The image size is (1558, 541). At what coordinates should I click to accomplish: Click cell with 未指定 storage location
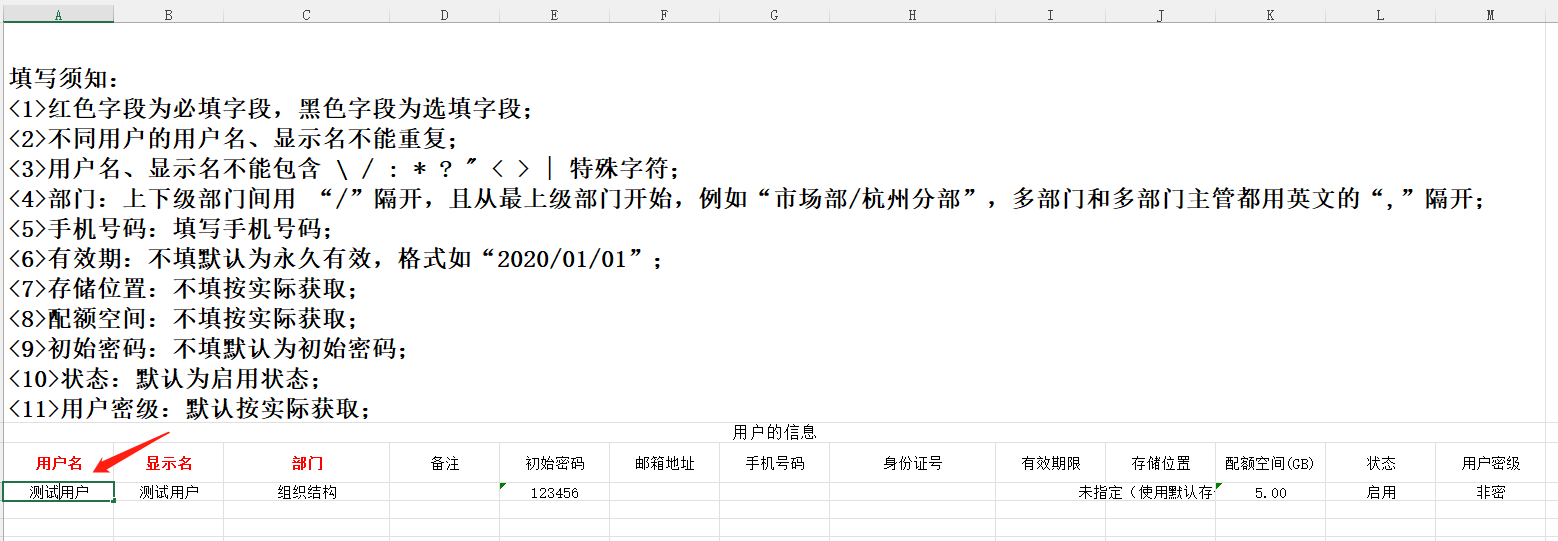click(x=1160, y=492)
